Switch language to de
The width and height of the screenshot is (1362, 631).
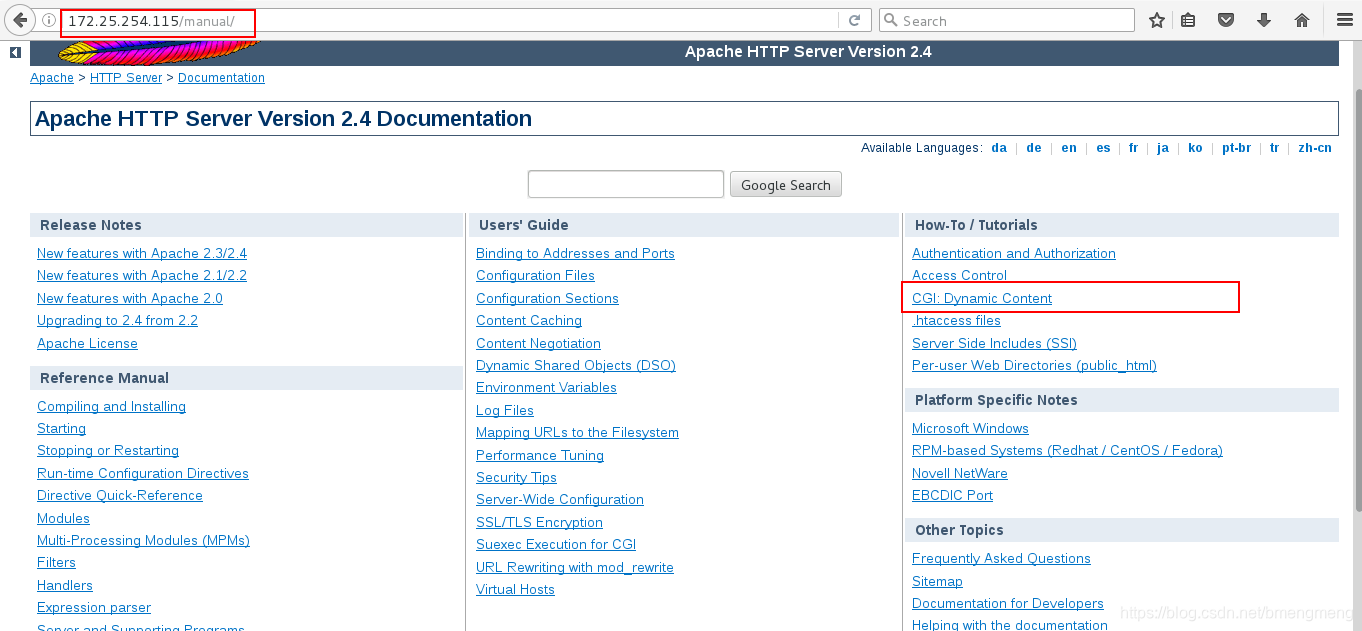pyautogui.click(x=1034, y=148)
